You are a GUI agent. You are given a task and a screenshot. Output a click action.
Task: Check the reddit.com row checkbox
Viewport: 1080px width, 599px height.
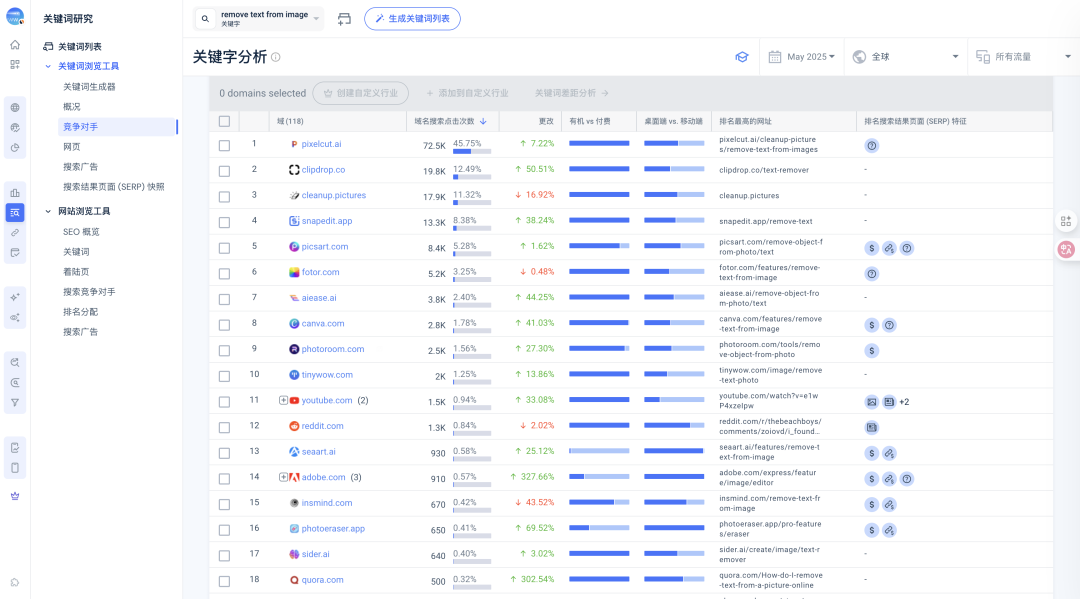(x=225, y=428)
